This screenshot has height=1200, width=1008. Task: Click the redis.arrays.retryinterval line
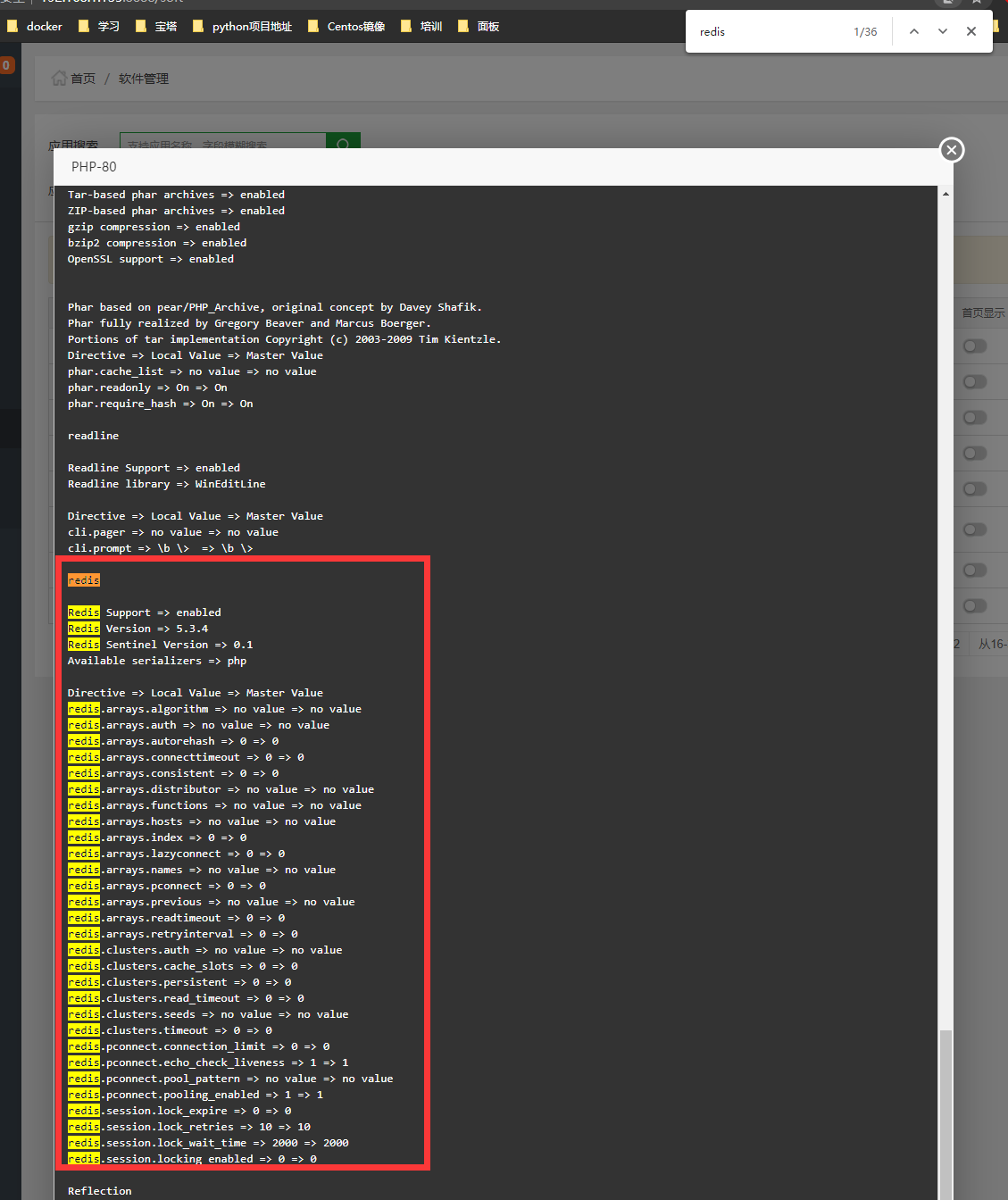(183, 934)
